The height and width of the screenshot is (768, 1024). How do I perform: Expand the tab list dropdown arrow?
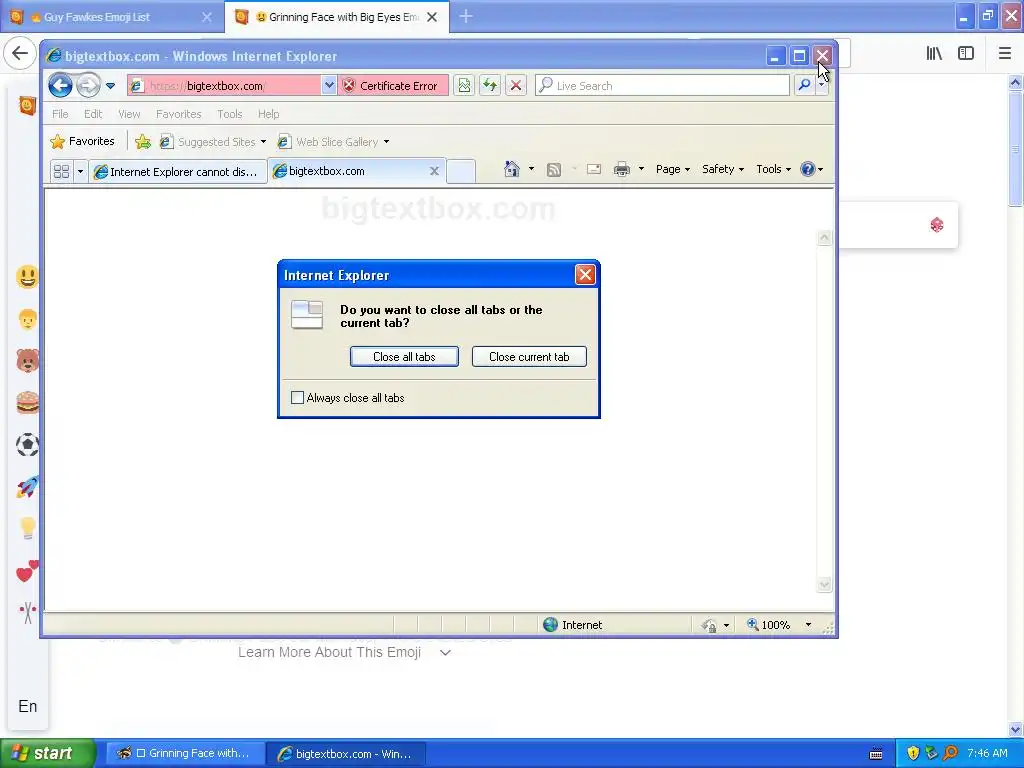click(x=80, y=171)
